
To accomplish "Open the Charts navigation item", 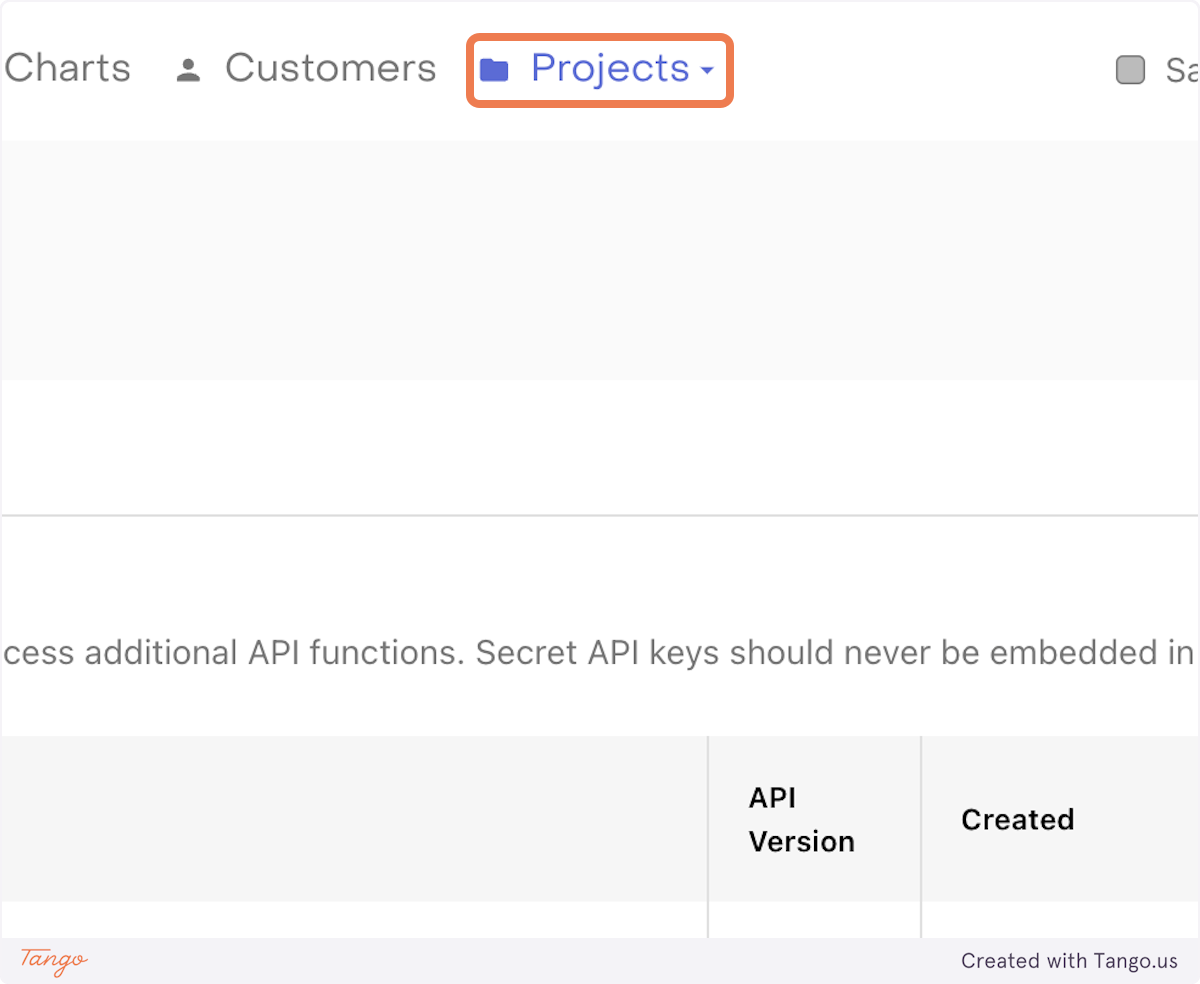I will [67, 68].
